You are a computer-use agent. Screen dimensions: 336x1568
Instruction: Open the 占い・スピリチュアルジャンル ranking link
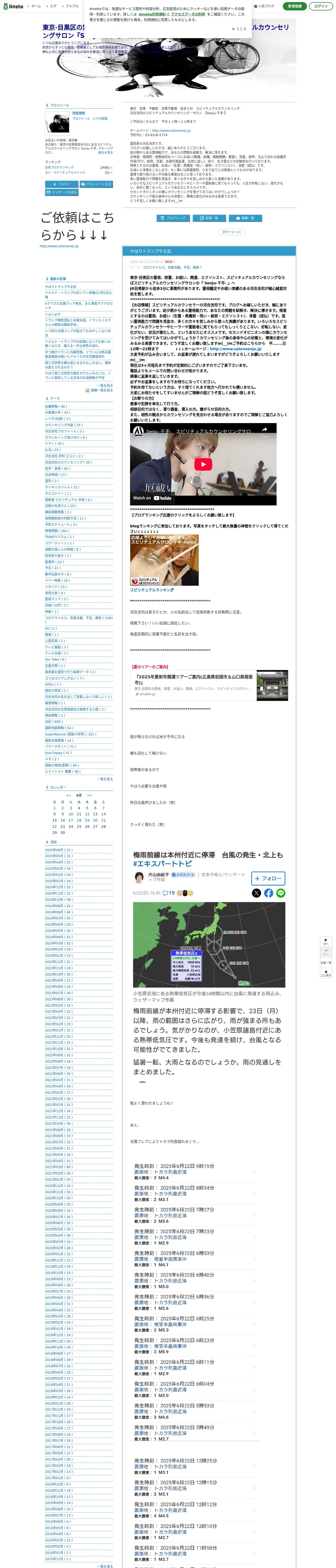pyautogui.click(x=65, y=172)
